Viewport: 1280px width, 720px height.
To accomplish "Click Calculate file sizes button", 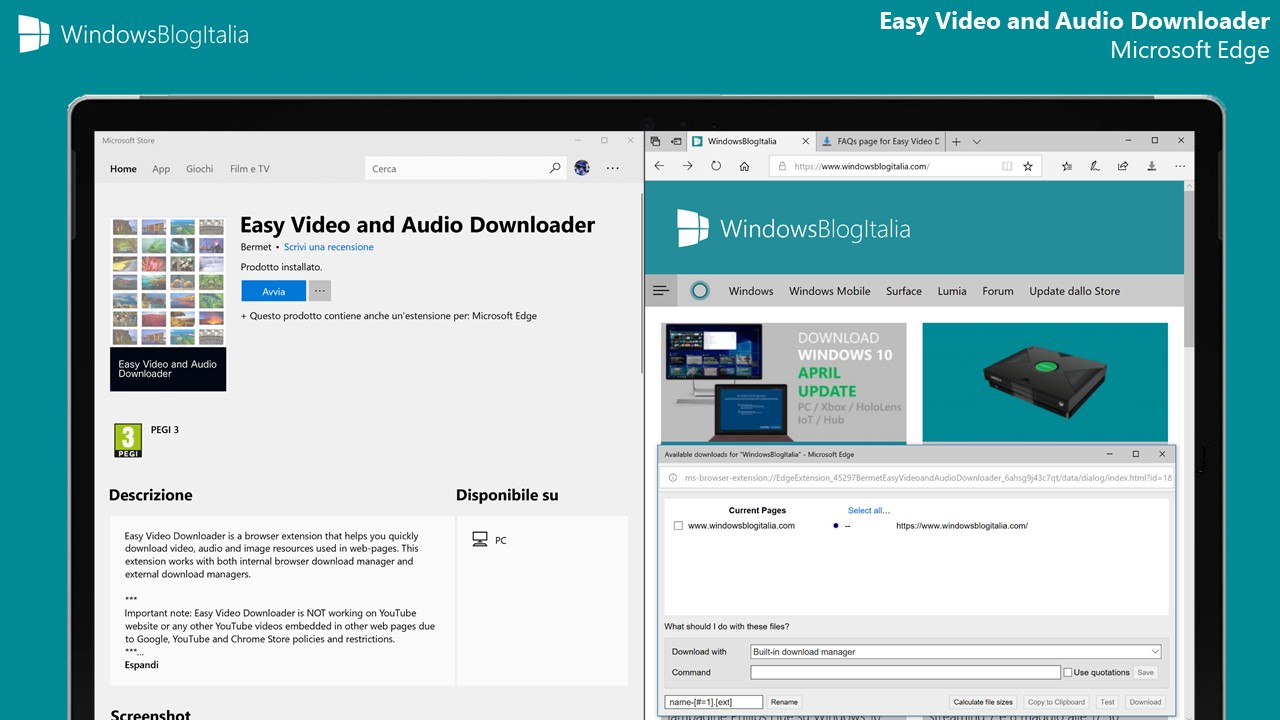I will 983,702.
